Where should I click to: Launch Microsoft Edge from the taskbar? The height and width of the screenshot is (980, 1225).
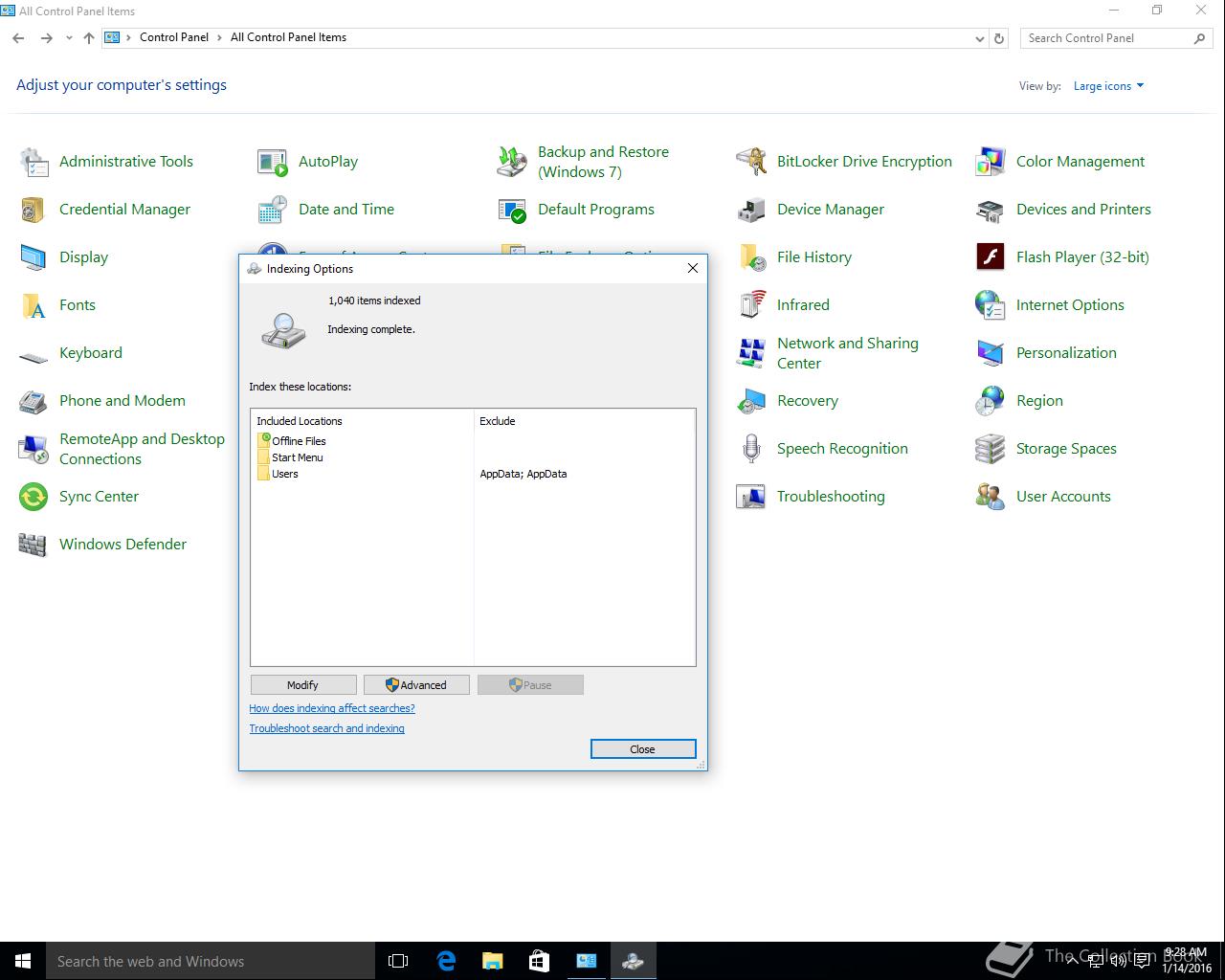pos(446,961)
